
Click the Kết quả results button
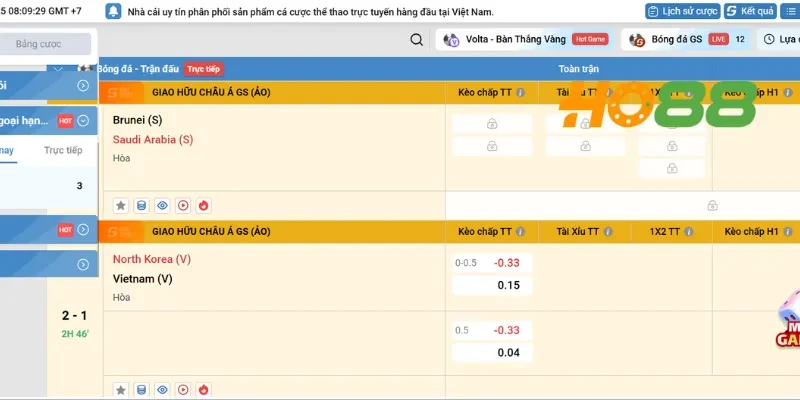tap(750, 11)
